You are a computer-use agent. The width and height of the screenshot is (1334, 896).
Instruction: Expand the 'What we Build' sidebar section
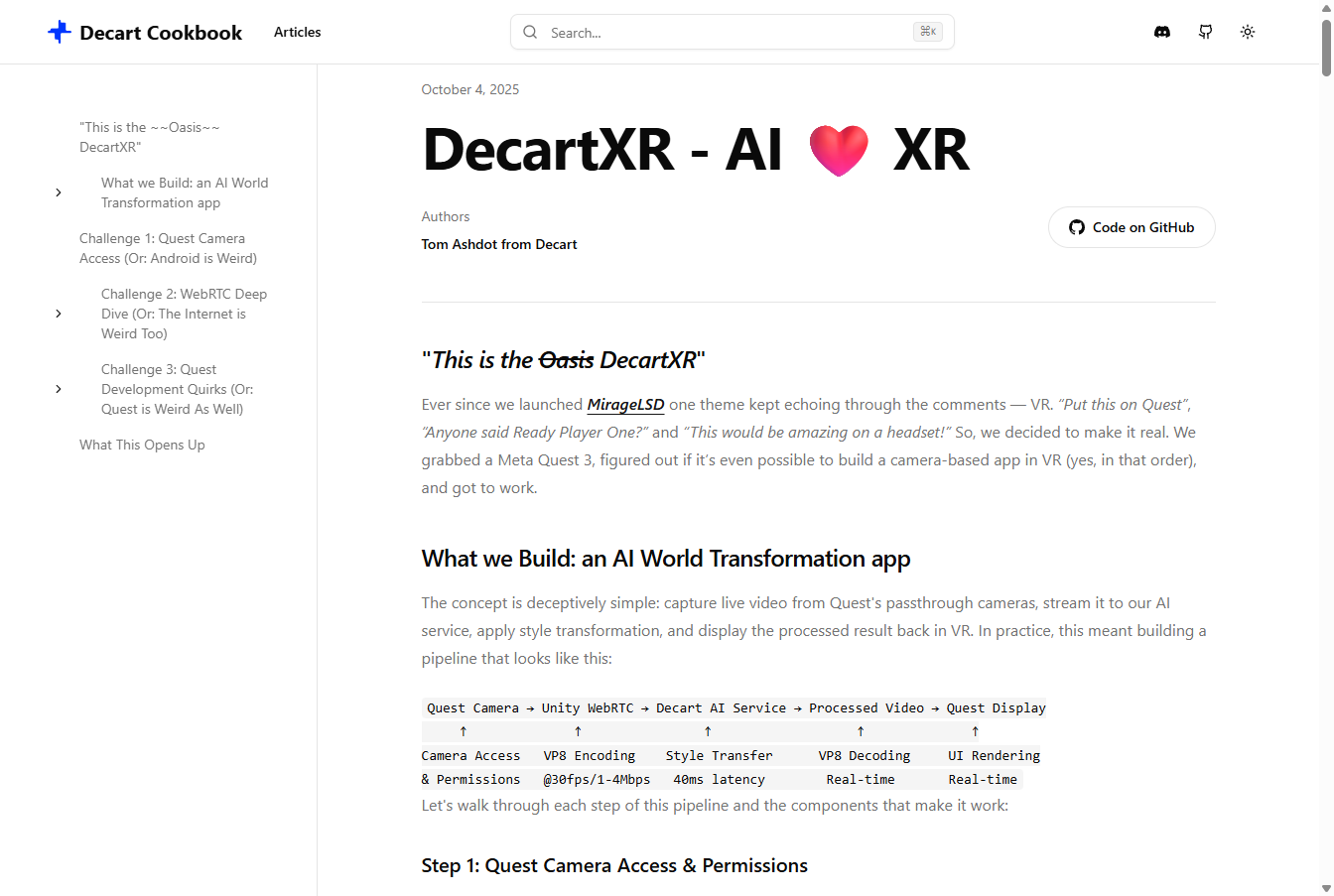59,192
